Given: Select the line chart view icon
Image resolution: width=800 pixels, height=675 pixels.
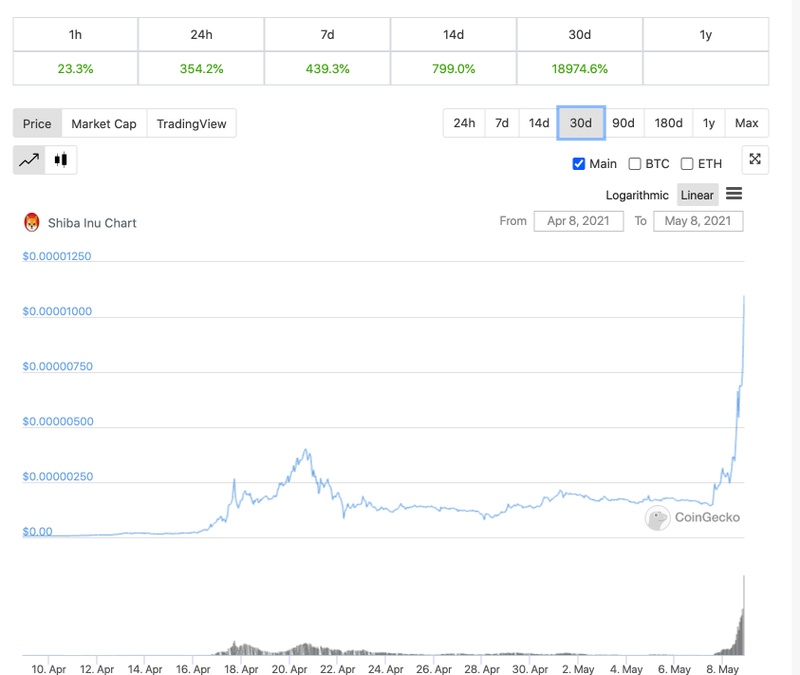Looking at the screenshot, I should tap(29, 160).
